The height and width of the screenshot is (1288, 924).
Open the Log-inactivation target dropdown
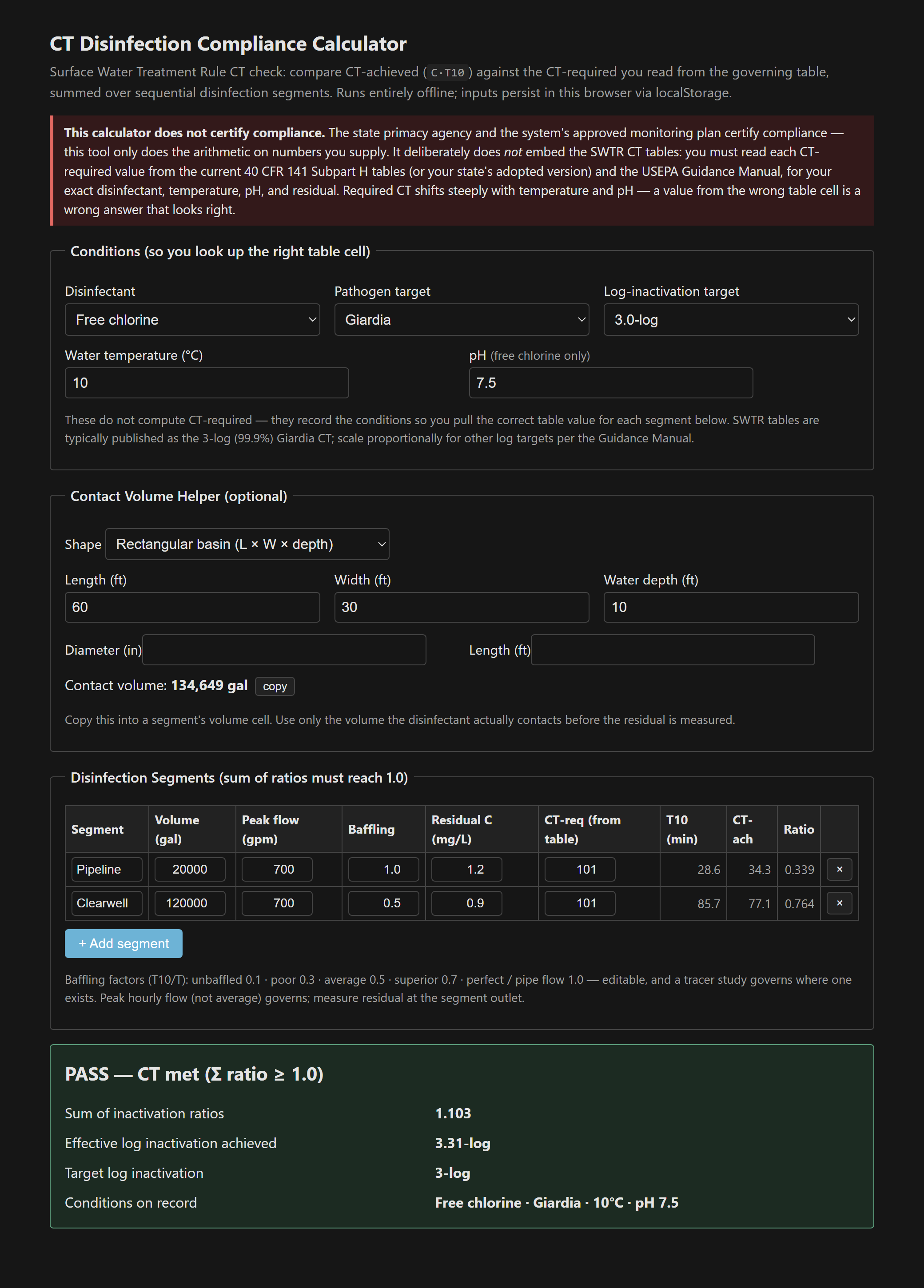pyautogui.click(x=731, y=320)
